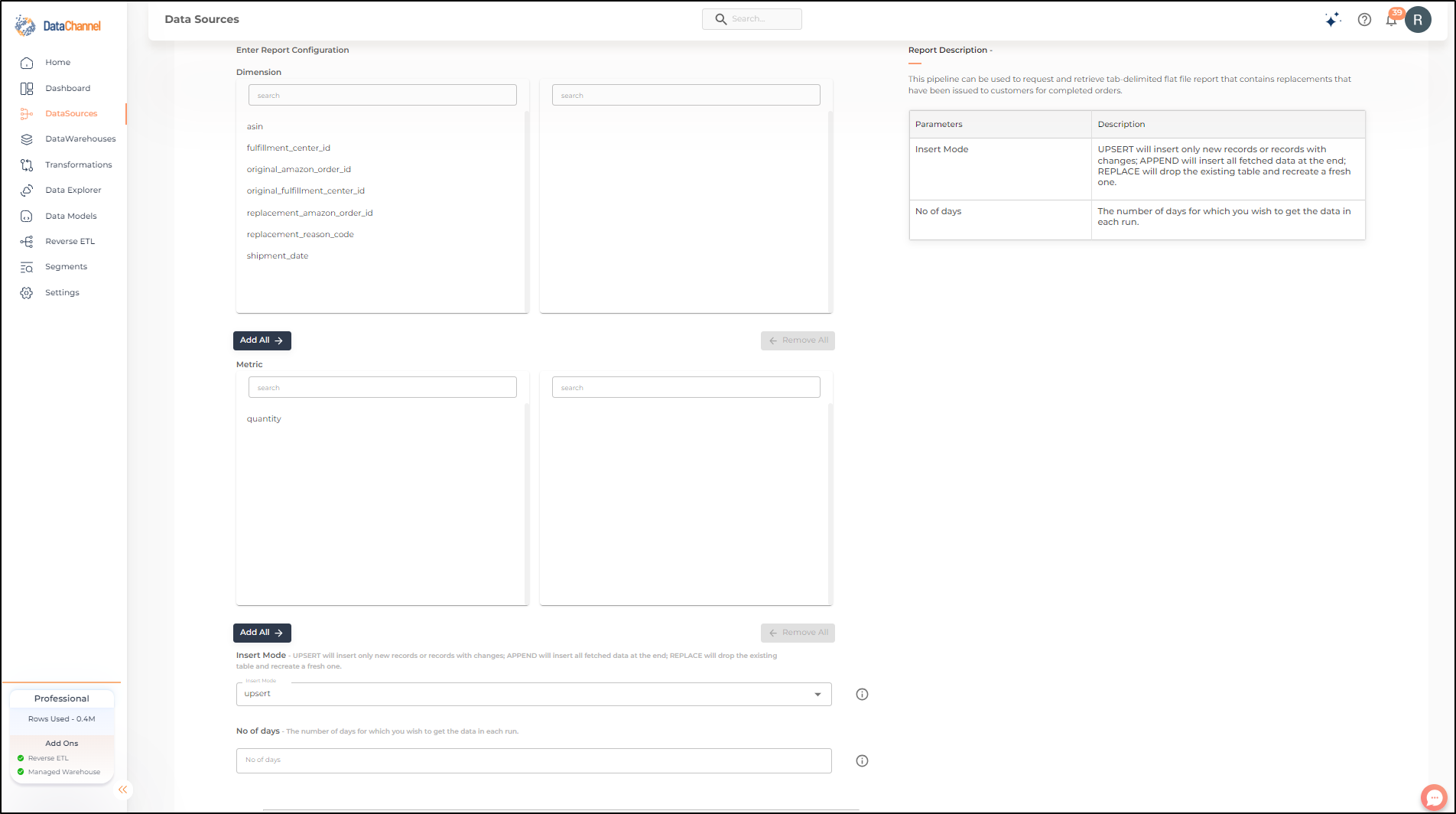1456x814 pixels.
Task: Select Transformations menu item
Action: pyautogui.click(x=78, y=165)
